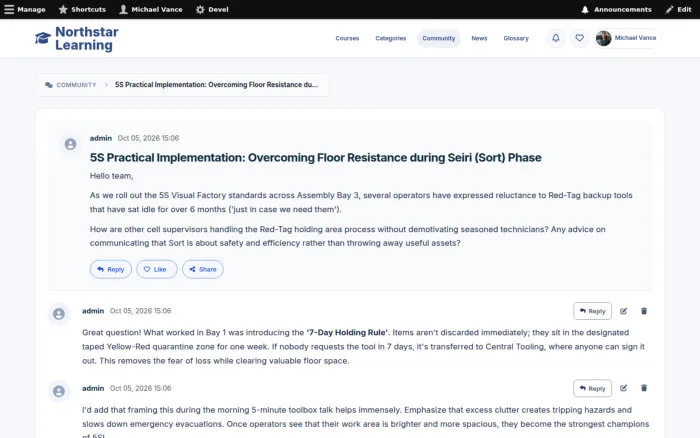700x438 pixels.
Task: Click Michael Vance profile avatar photo
Action: point(604,38)
